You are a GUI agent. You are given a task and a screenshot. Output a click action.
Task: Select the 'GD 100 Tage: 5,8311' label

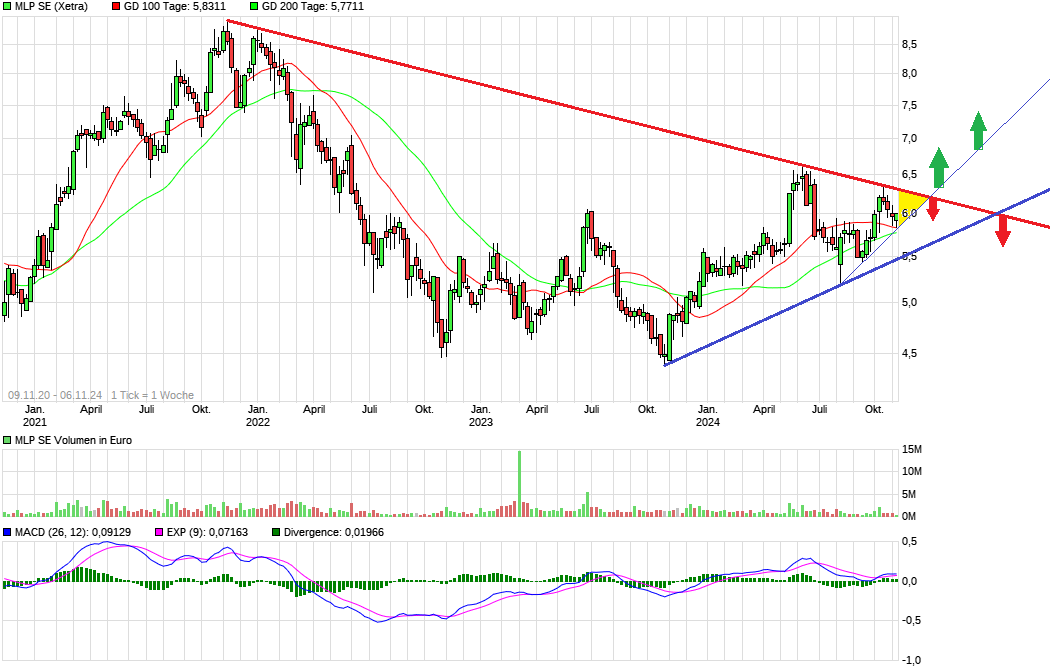point(175,6)
